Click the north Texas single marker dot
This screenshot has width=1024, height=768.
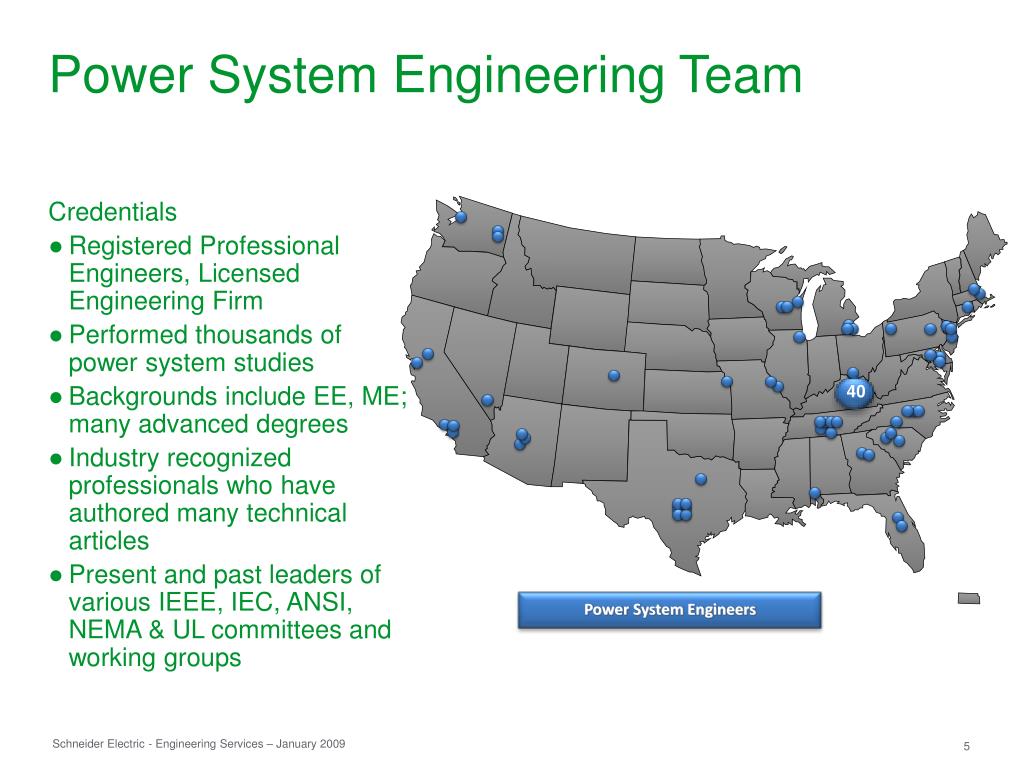click(x=701, y=479)
